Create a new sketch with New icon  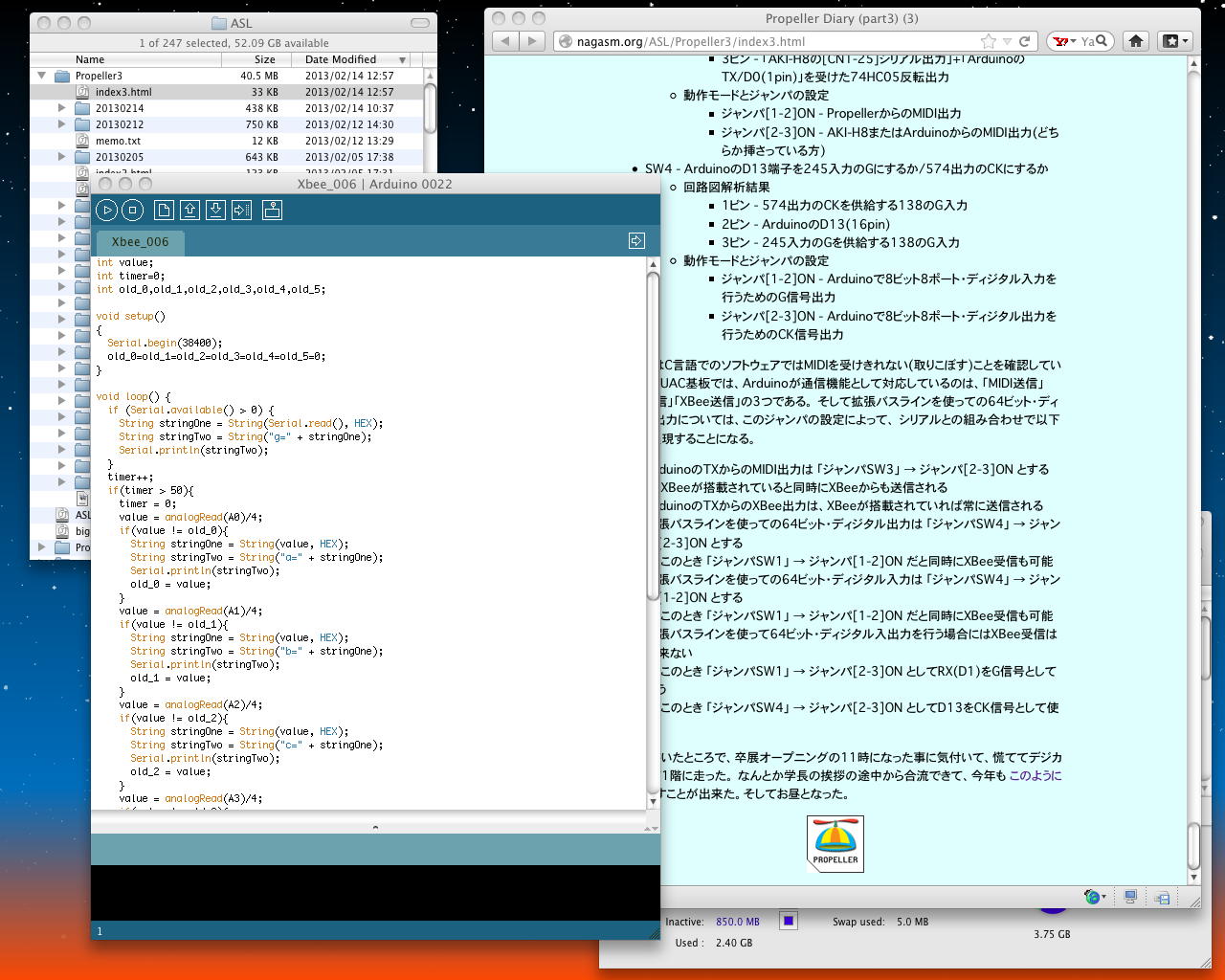click(164, 211)
